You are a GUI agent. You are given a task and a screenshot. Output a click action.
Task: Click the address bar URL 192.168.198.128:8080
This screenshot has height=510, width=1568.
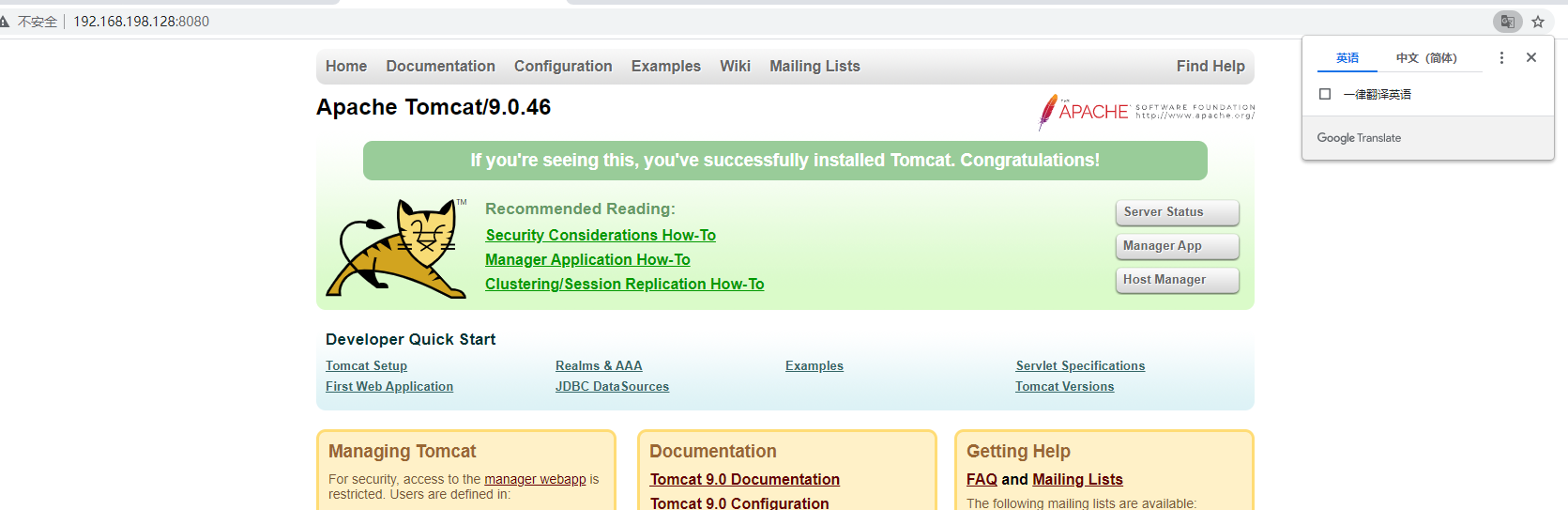click(142, 22)
